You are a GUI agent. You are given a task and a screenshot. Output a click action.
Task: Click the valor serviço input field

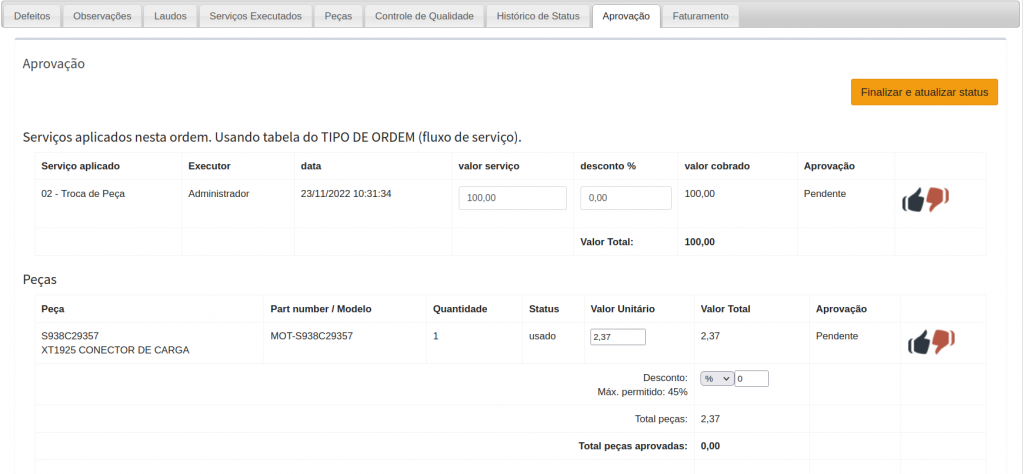tap(513, 198)
